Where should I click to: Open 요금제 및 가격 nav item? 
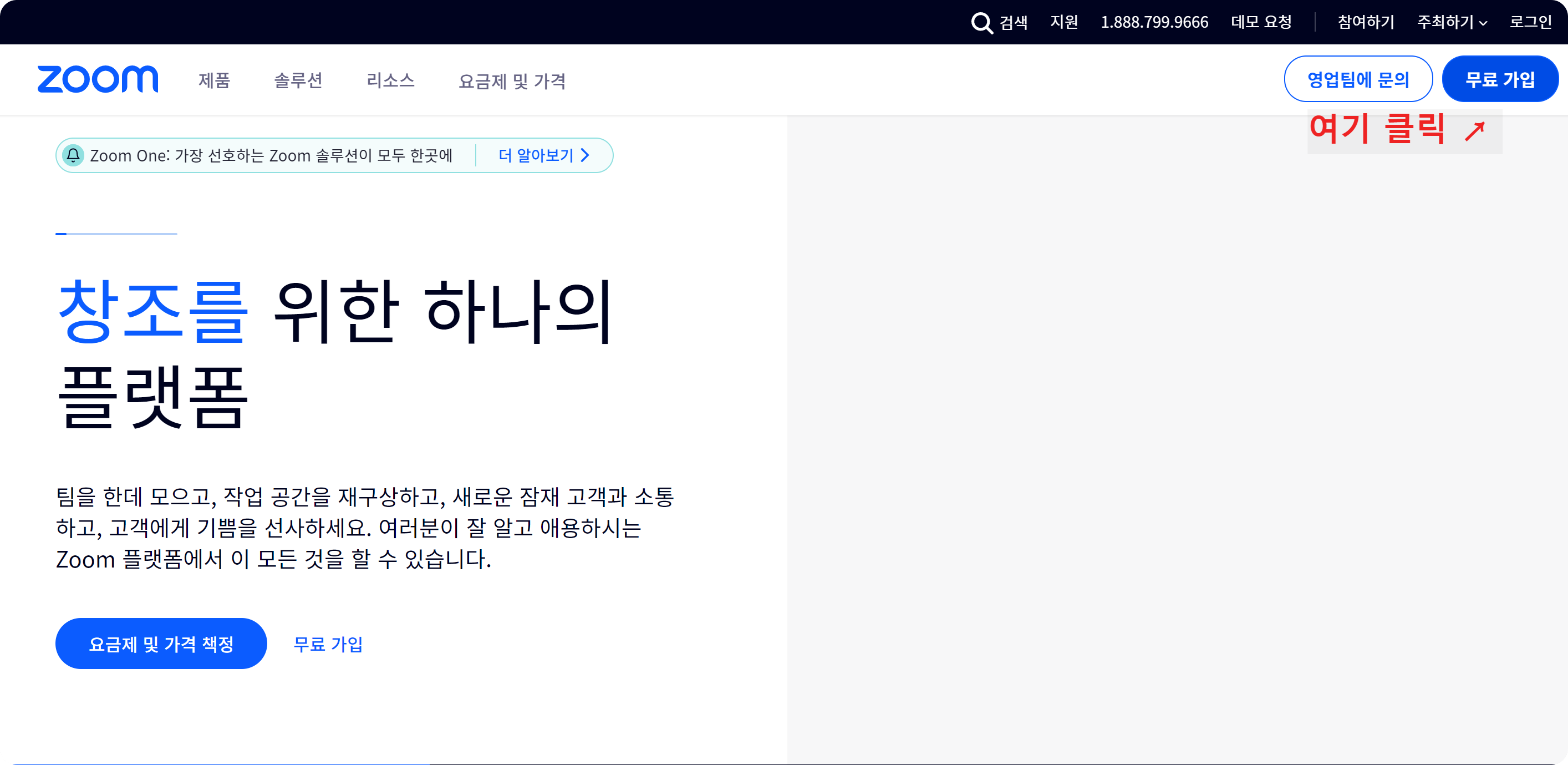coord(512,80)
